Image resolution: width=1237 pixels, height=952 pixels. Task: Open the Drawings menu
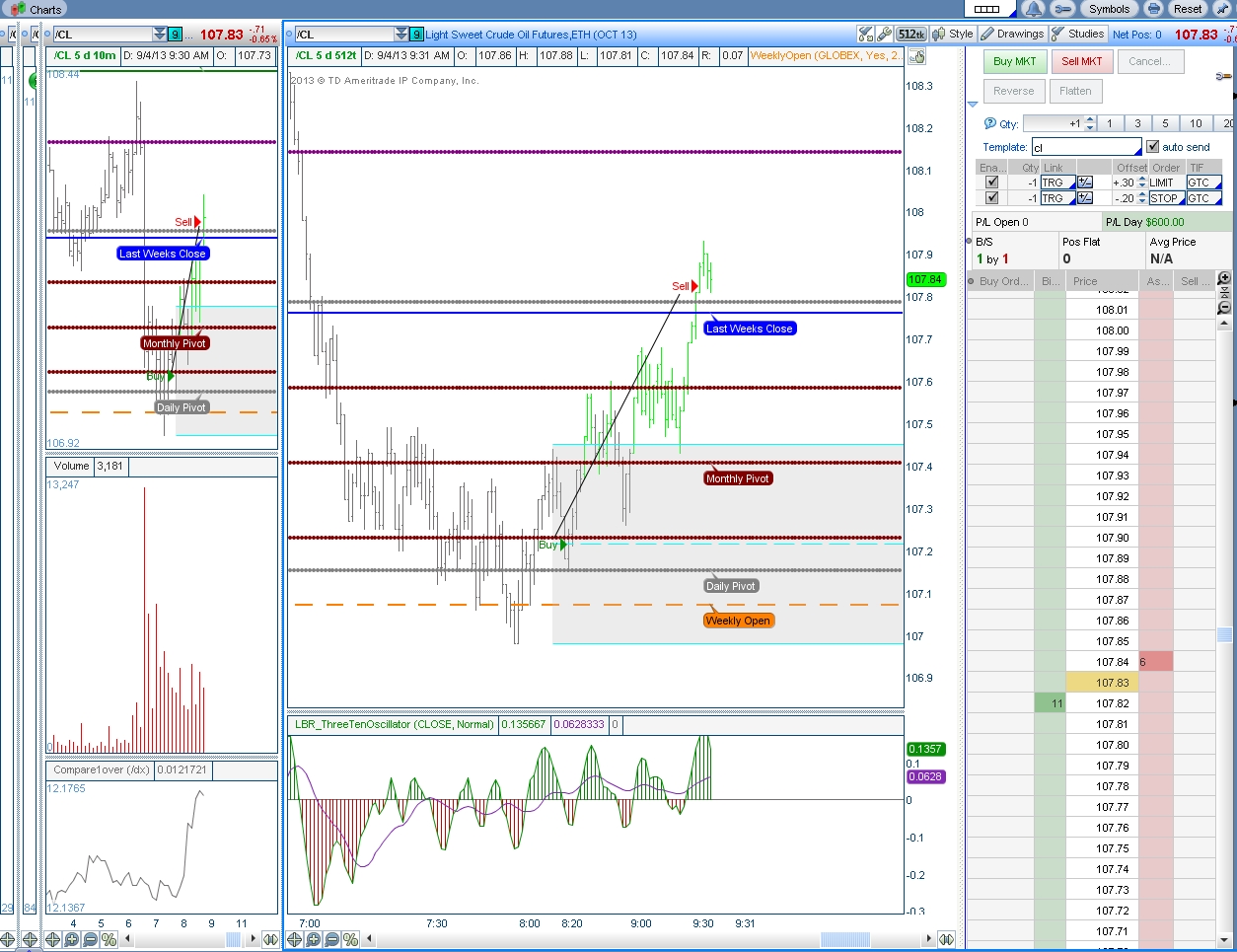tap(1011, 34)
